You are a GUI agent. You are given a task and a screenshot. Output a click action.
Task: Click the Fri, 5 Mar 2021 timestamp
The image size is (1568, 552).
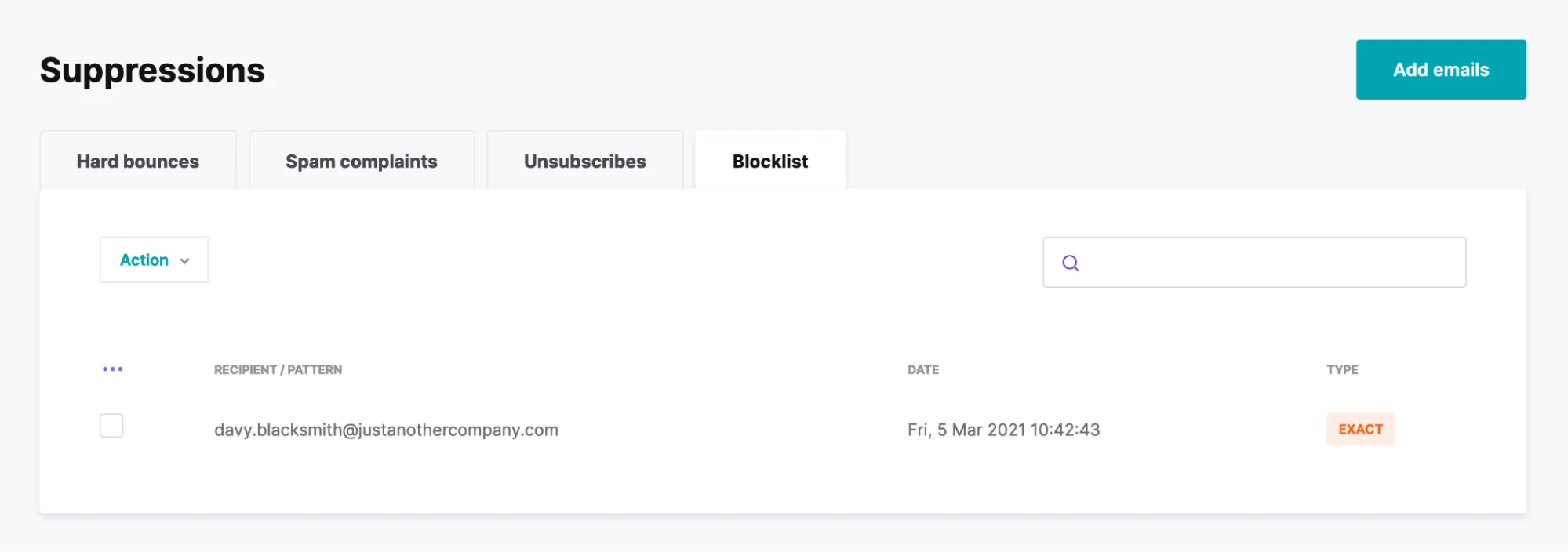1003,430
